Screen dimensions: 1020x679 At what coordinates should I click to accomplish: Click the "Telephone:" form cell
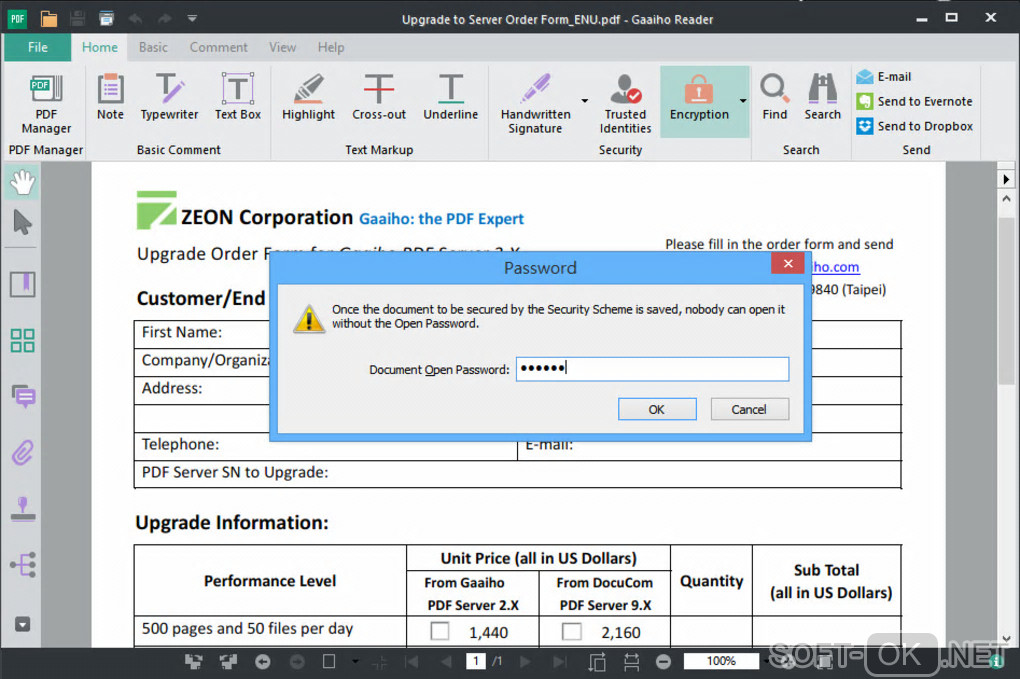(x=325, y=446)
